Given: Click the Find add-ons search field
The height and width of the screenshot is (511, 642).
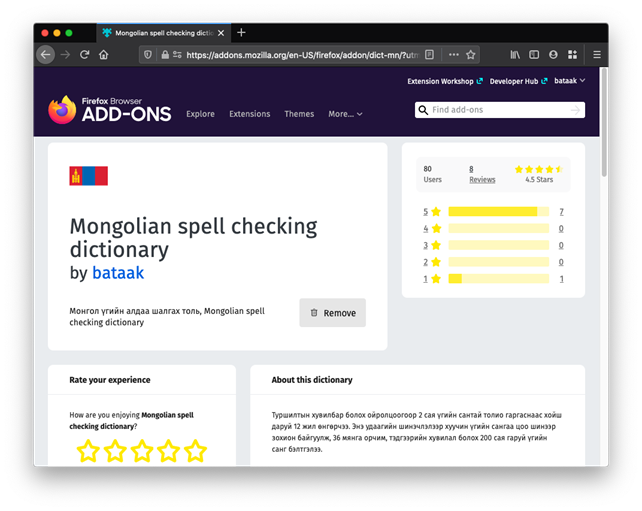Looking at the screenshot, I should 498,110.
